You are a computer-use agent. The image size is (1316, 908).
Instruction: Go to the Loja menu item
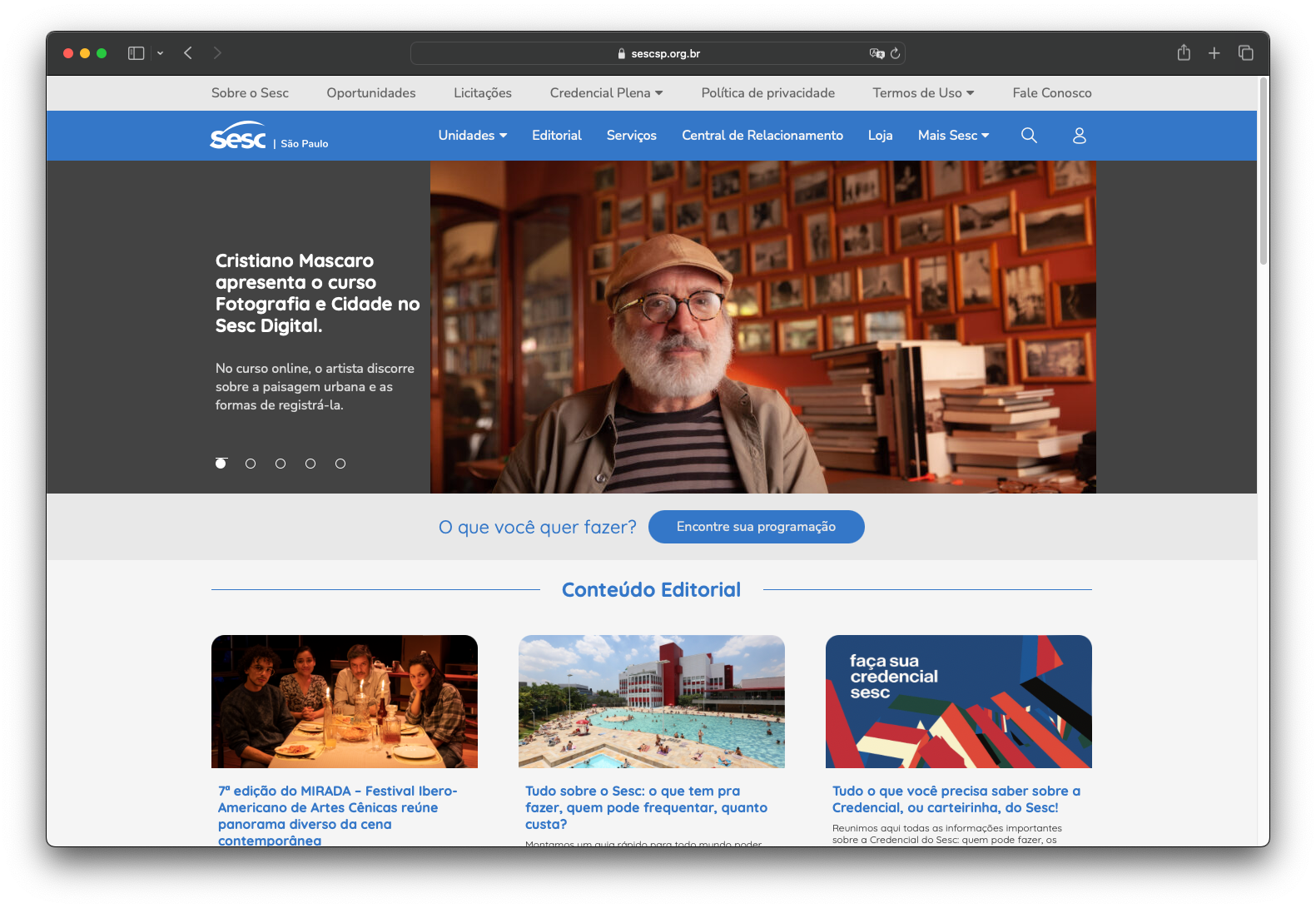click(880, 135)
